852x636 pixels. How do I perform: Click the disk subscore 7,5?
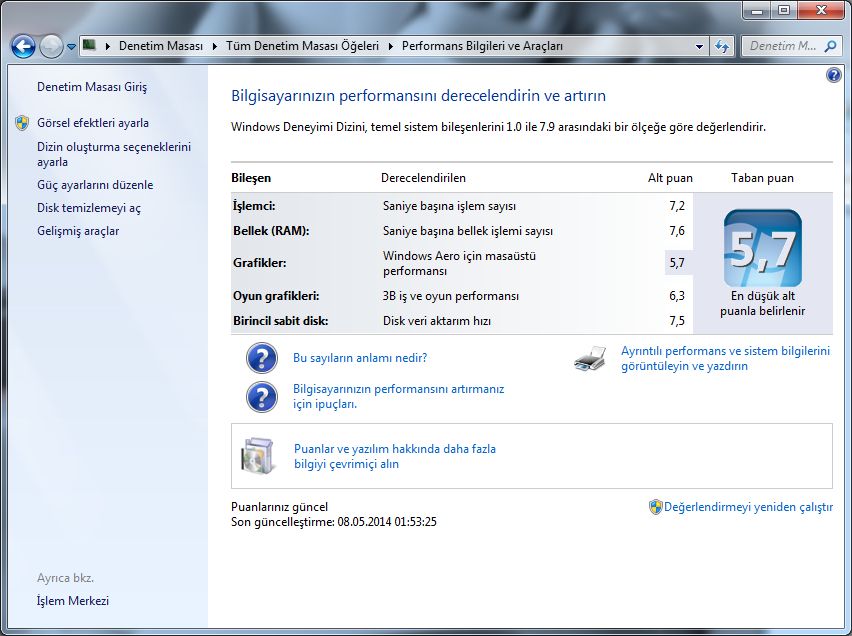[x=677, y=321]
